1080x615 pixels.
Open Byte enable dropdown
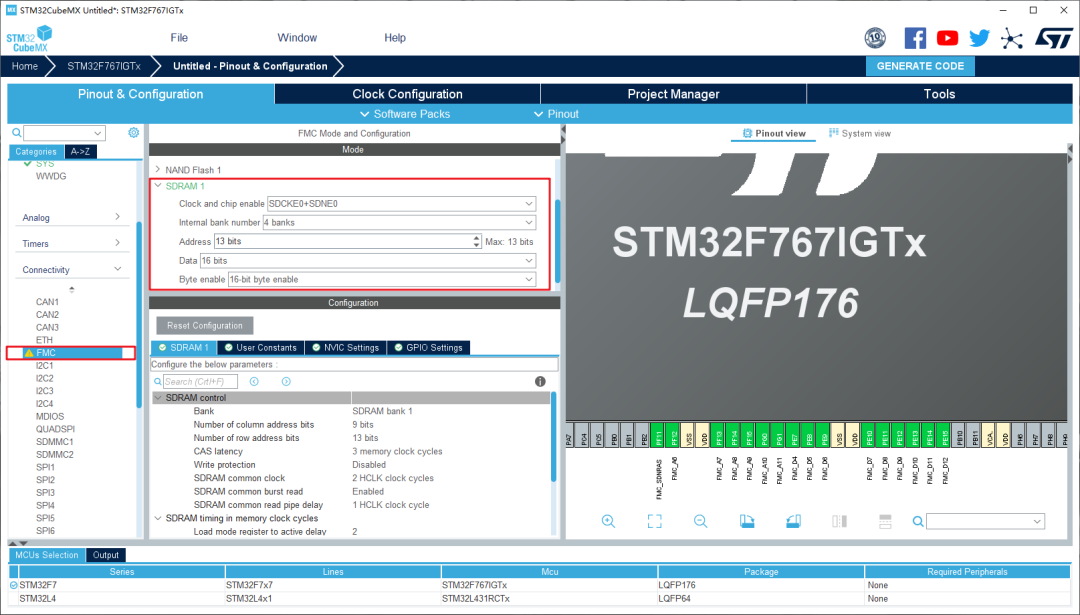[x=529, y=280]
